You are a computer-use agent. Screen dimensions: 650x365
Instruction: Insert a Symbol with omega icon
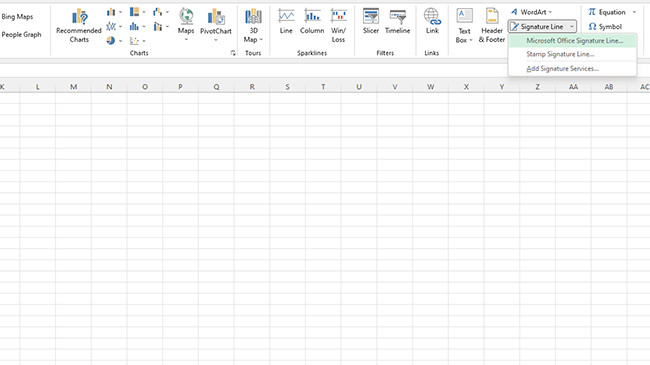tap(605, 27)
